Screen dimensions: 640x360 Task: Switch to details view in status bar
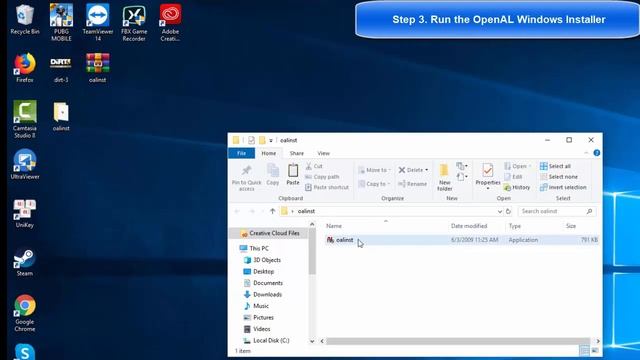click(x=584, y=351)
